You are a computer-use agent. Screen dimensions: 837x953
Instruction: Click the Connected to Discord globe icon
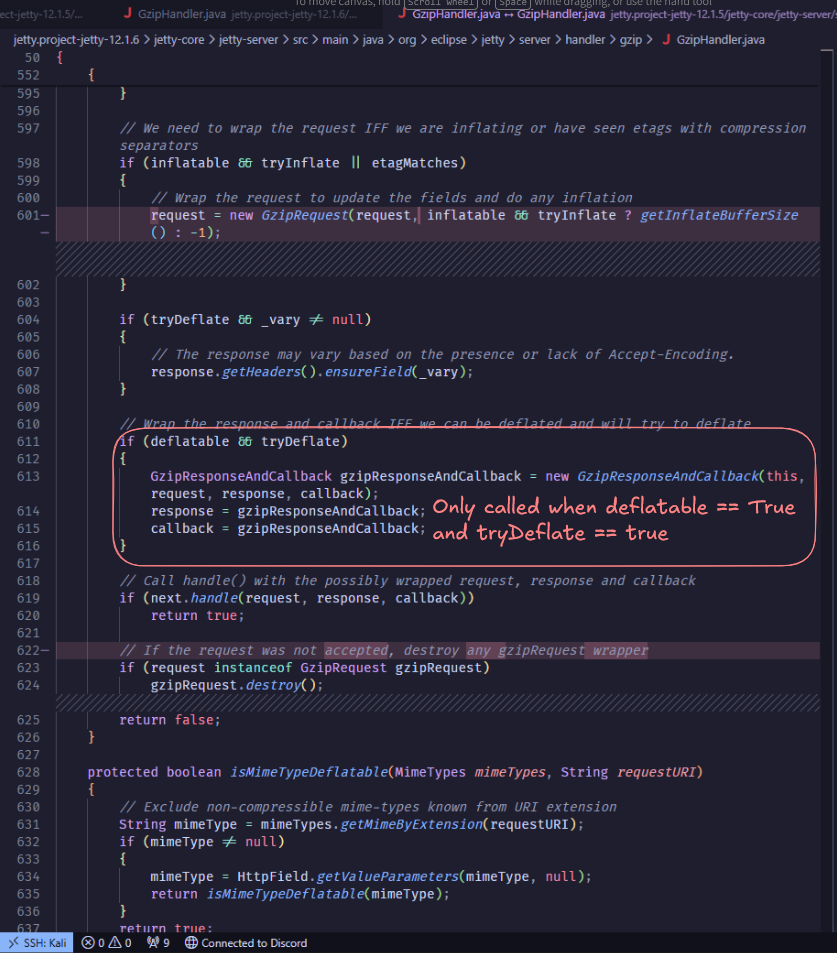point(191,942)
